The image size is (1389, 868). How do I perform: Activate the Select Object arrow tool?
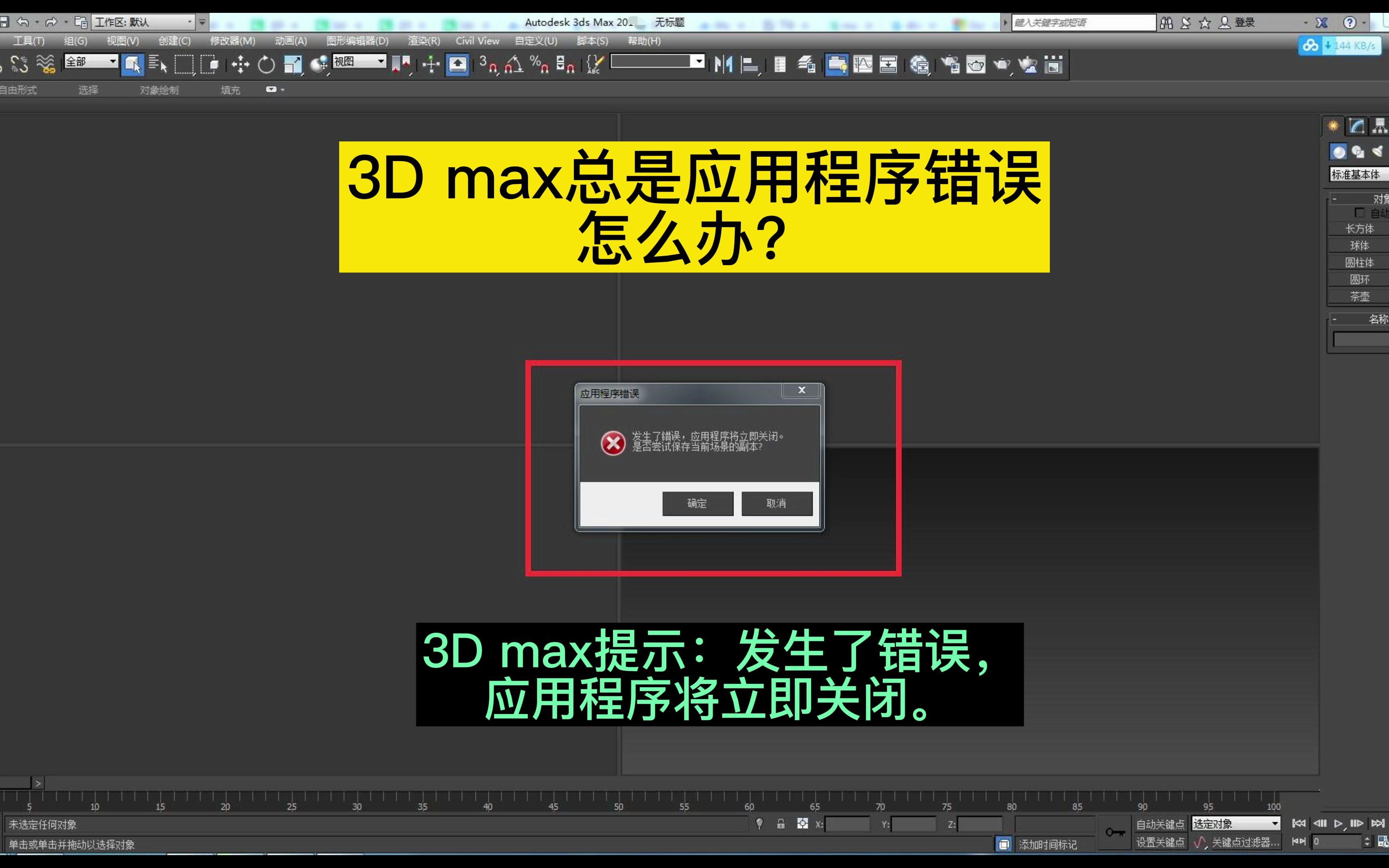[x=133, y=64]
